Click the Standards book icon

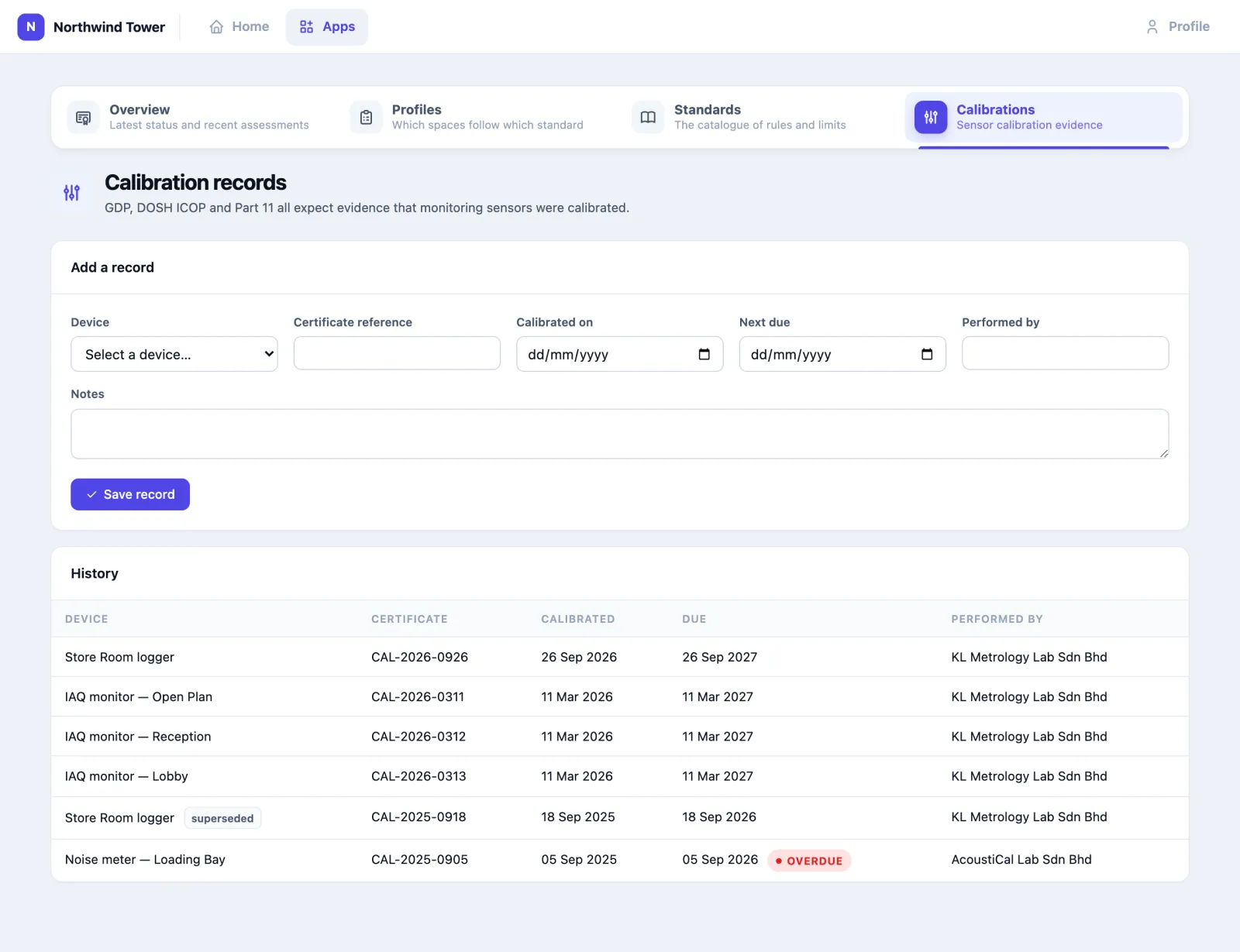(x=648, y=118)
